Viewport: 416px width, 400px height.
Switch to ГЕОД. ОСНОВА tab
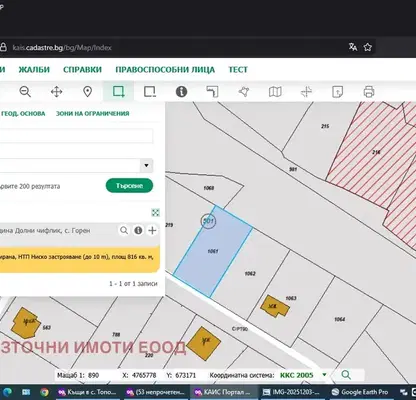pos(23,113)
